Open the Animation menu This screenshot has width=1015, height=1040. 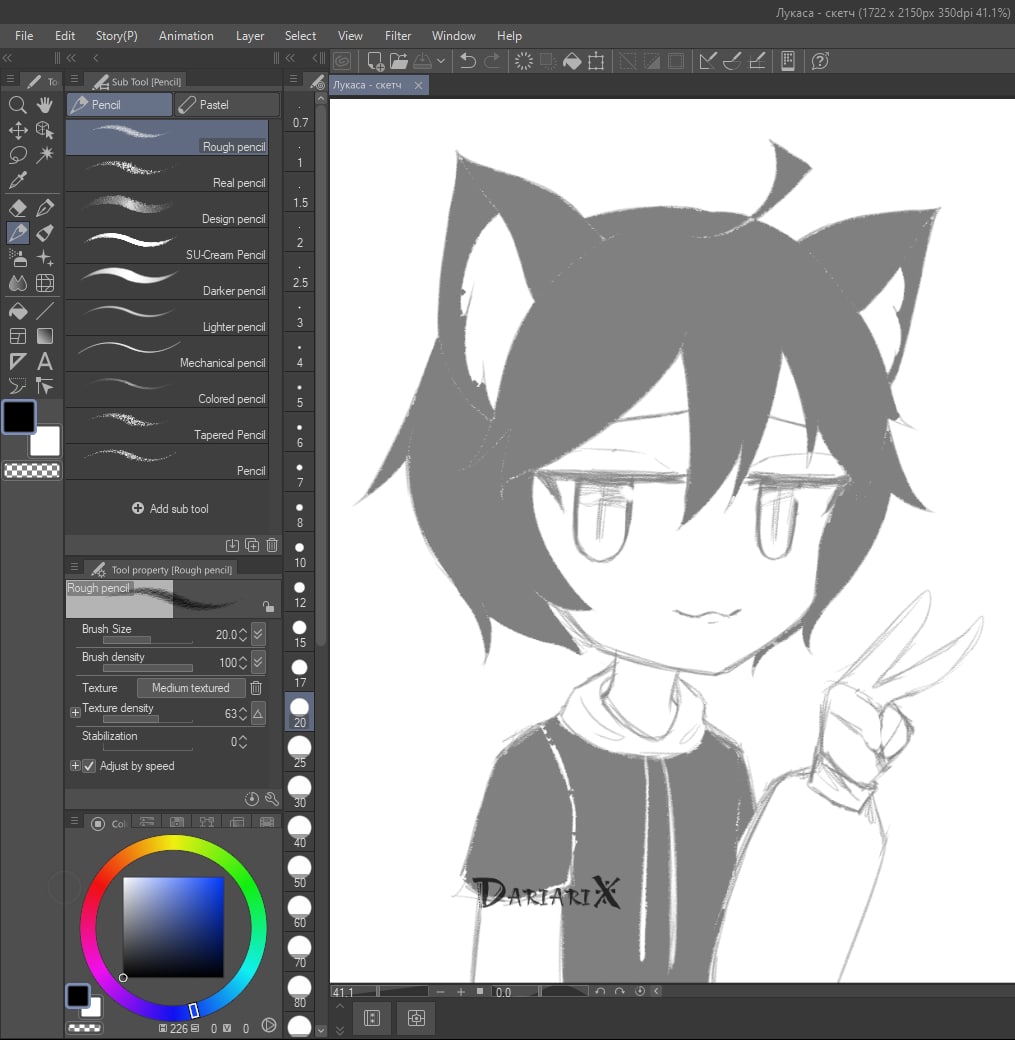[186, 36]
